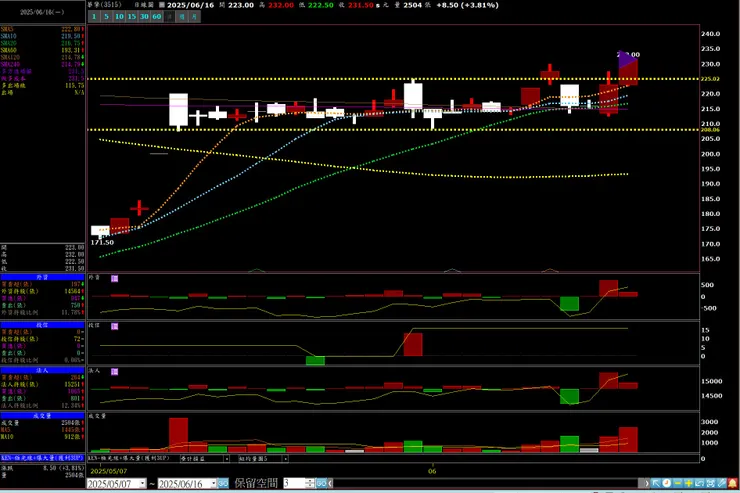This screenshot has width=740, height=493.
Task: Open the purple settings icon in 法人 panel
Action: (114, 372)
